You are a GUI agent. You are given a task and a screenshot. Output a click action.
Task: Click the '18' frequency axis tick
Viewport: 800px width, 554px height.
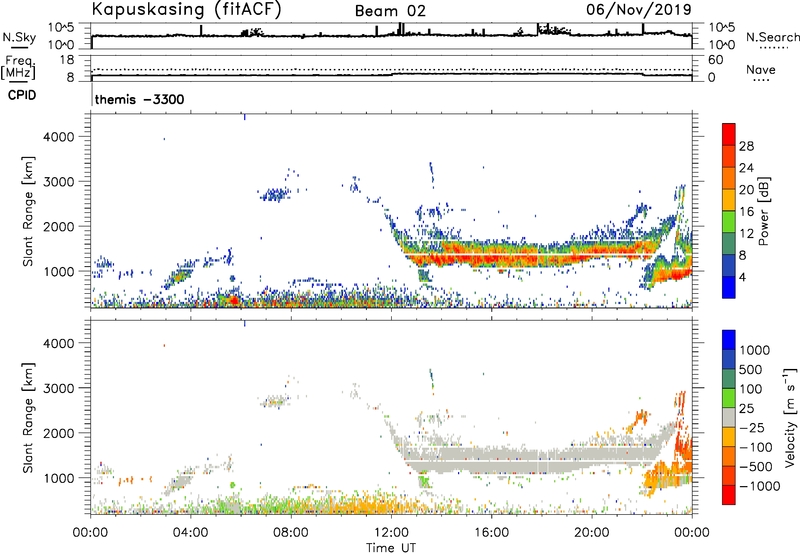click(67, 60)
